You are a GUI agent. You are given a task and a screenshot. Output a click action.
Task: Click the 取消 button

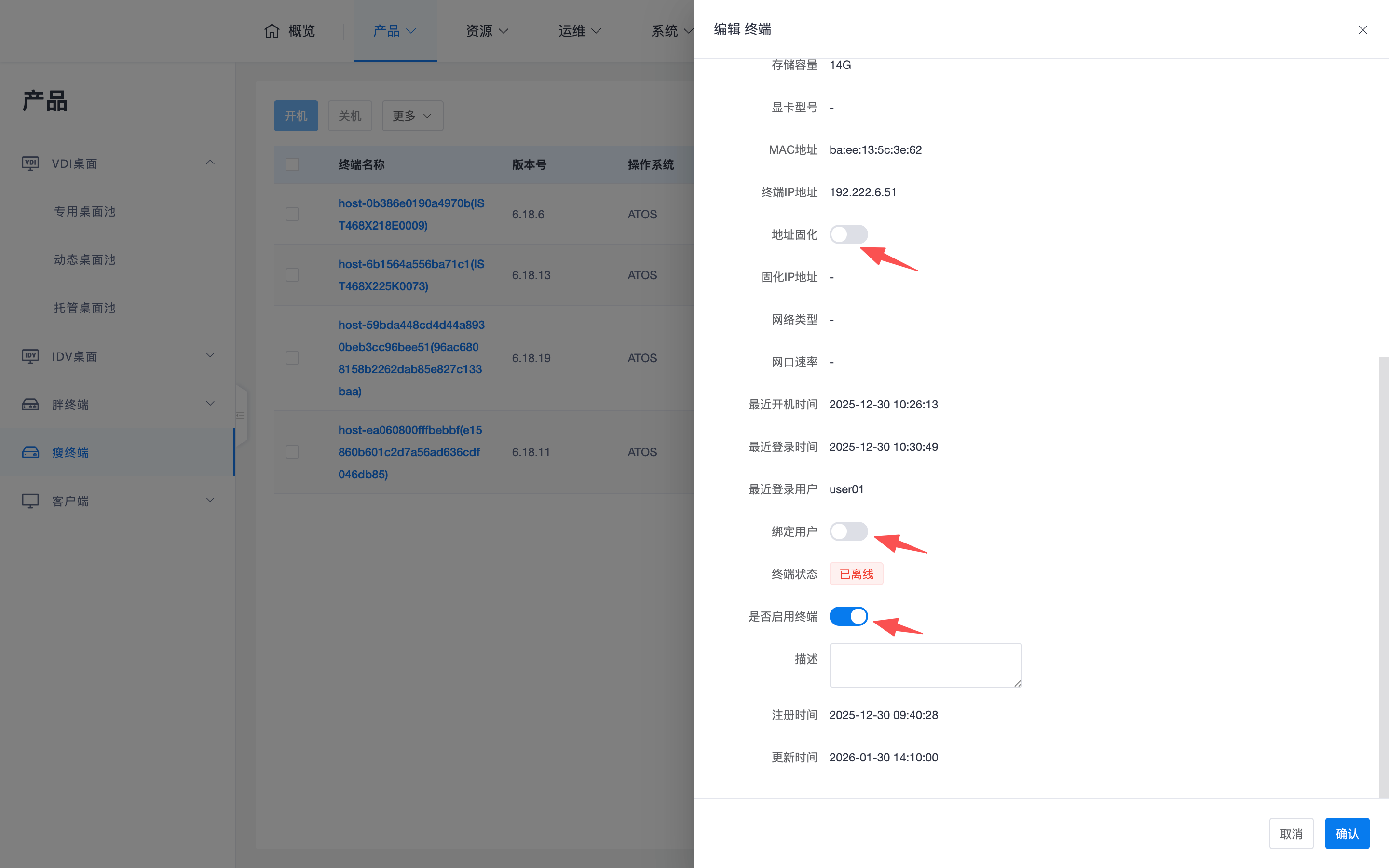point(1291,834)
